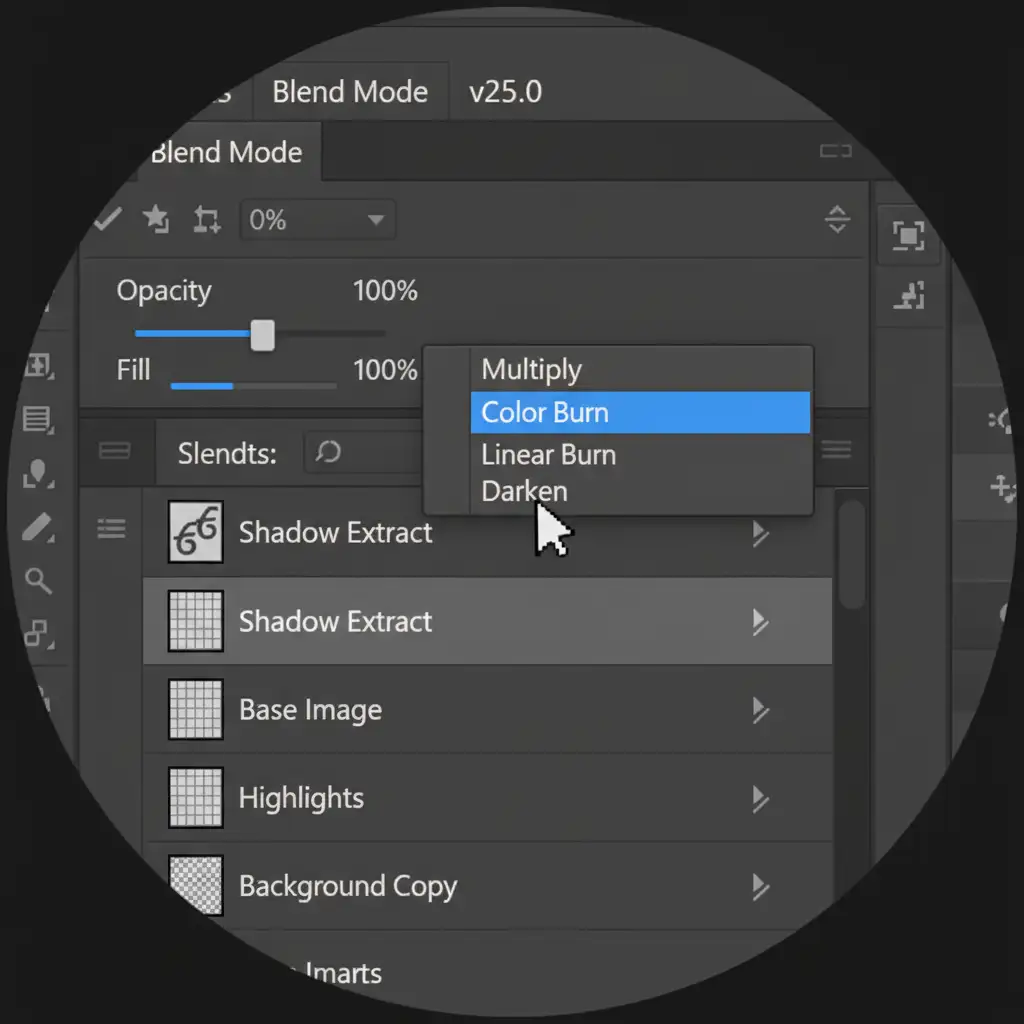
Task: Click the frame selection icon in the right strip
Action: (x=908, y=236)
